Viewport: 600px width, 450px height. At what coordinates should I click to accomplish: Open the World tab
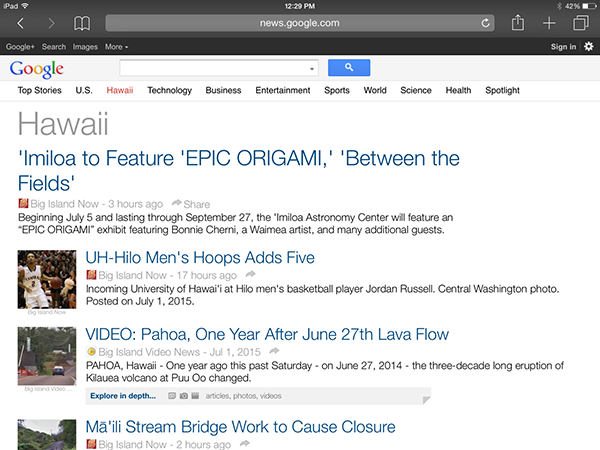pos(375,90)
